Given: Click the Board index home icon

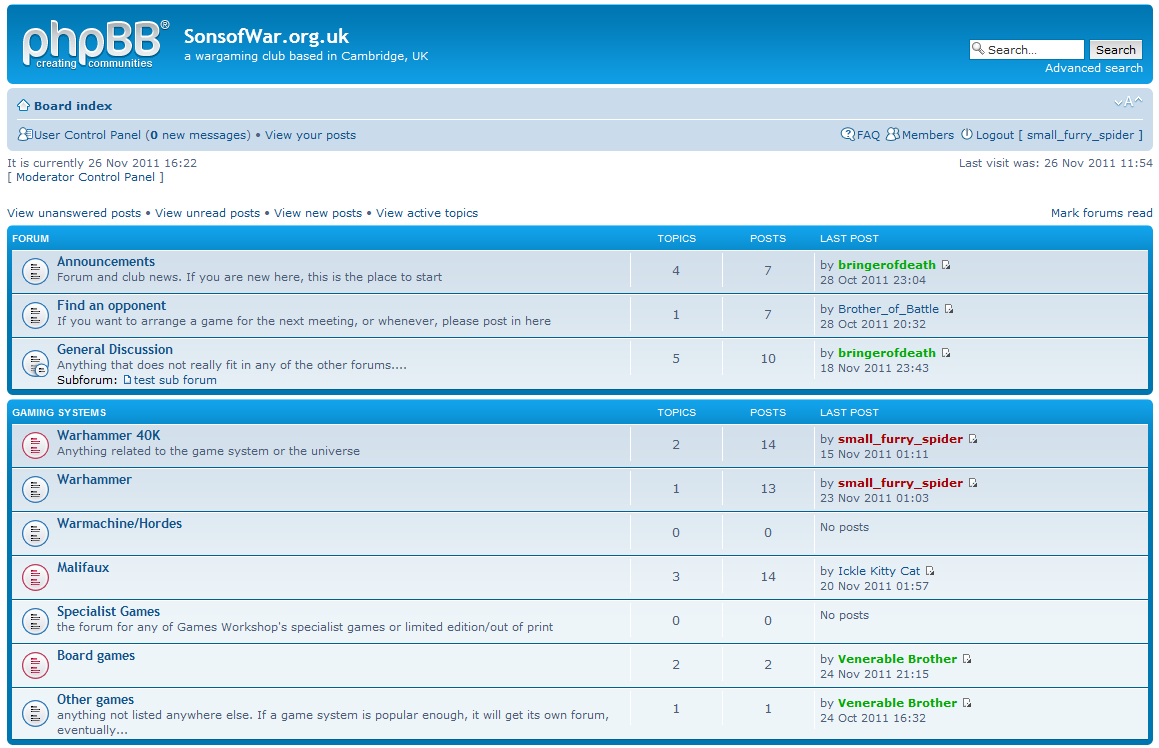Looking at the screenshot, I should [24, 105].
